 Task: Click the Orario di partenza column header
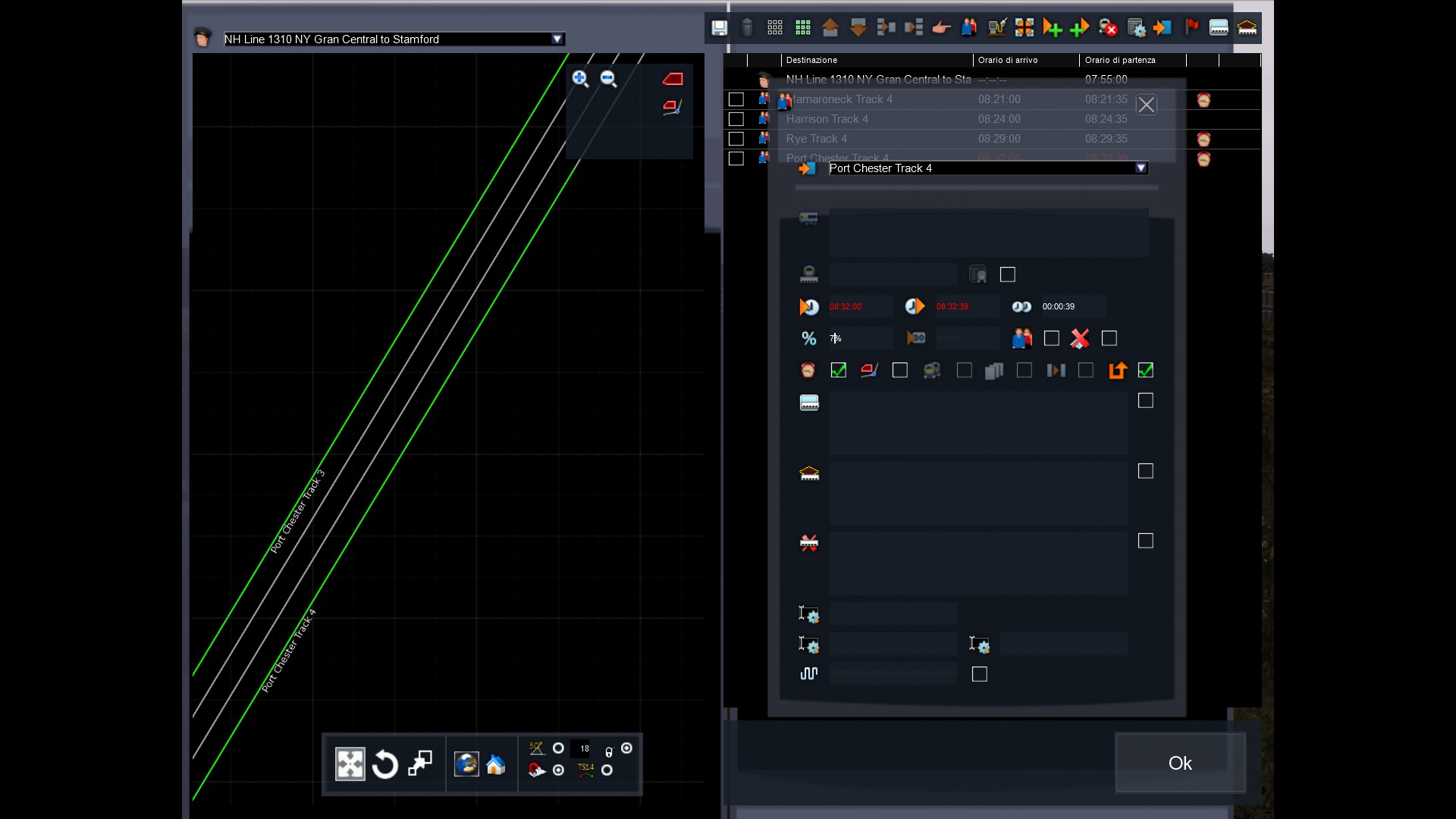[x=1132, y=60]
